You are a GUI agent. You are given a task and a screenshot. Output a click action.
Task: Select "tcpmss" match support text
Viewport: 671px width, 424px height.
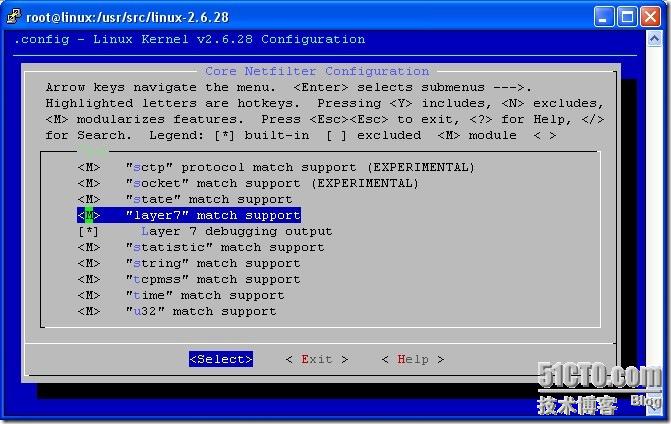point(213,279)
